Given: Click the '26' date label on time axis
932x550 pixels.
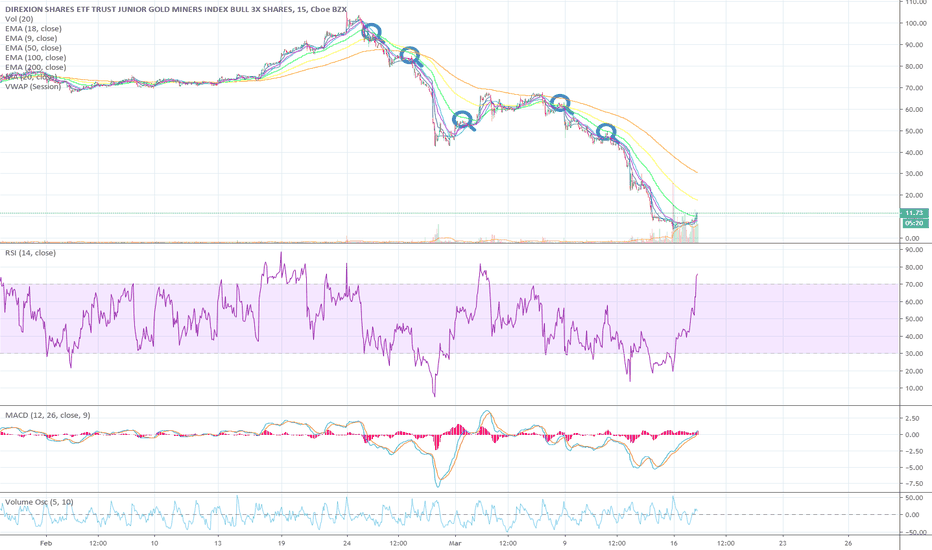Looking at the screenshot, I should tap(848, 543).
